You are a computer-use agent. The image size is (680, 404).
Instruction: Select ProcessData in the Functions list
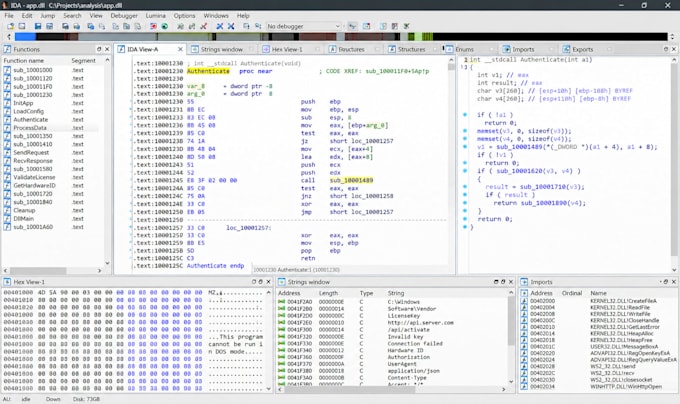pyautogui.click(x=50, y=128)
